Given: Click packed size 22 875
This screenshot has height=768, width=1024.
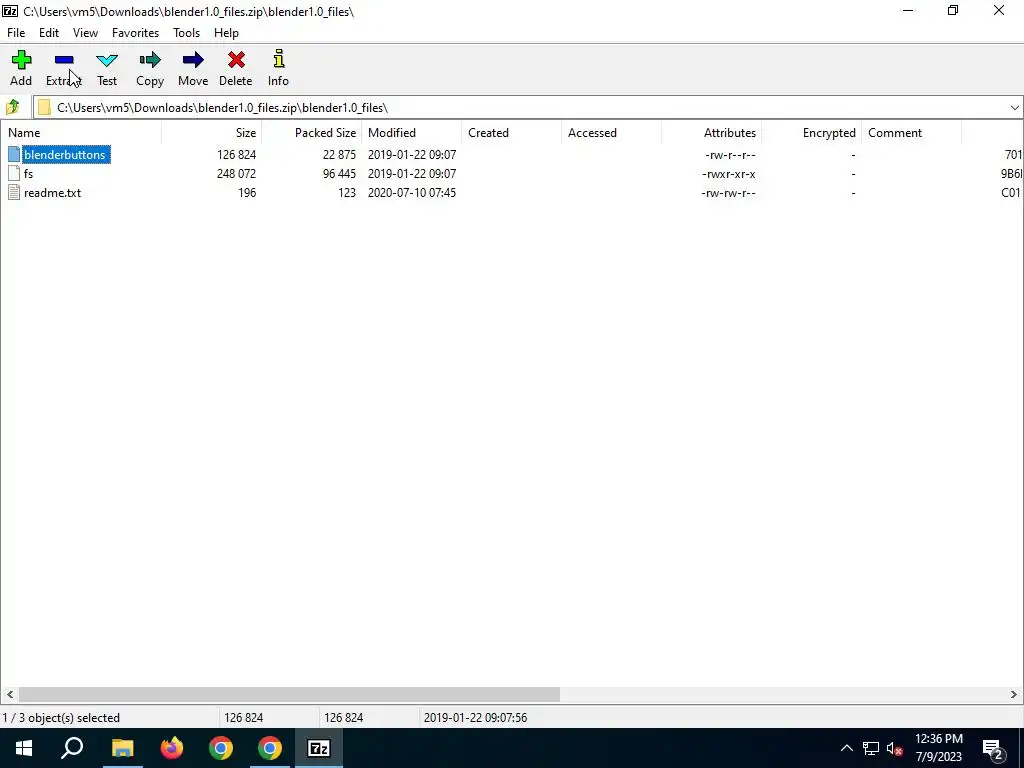Looking at the screenshot, I should pos(339,155).
